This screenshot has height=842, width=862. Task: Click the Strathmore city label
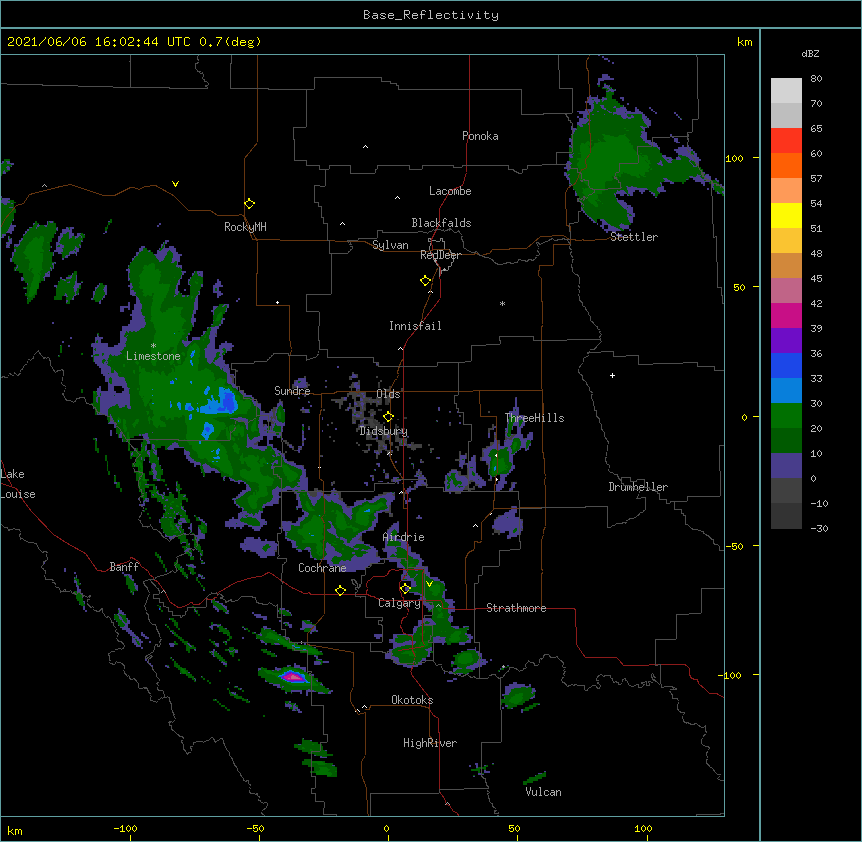516,608
